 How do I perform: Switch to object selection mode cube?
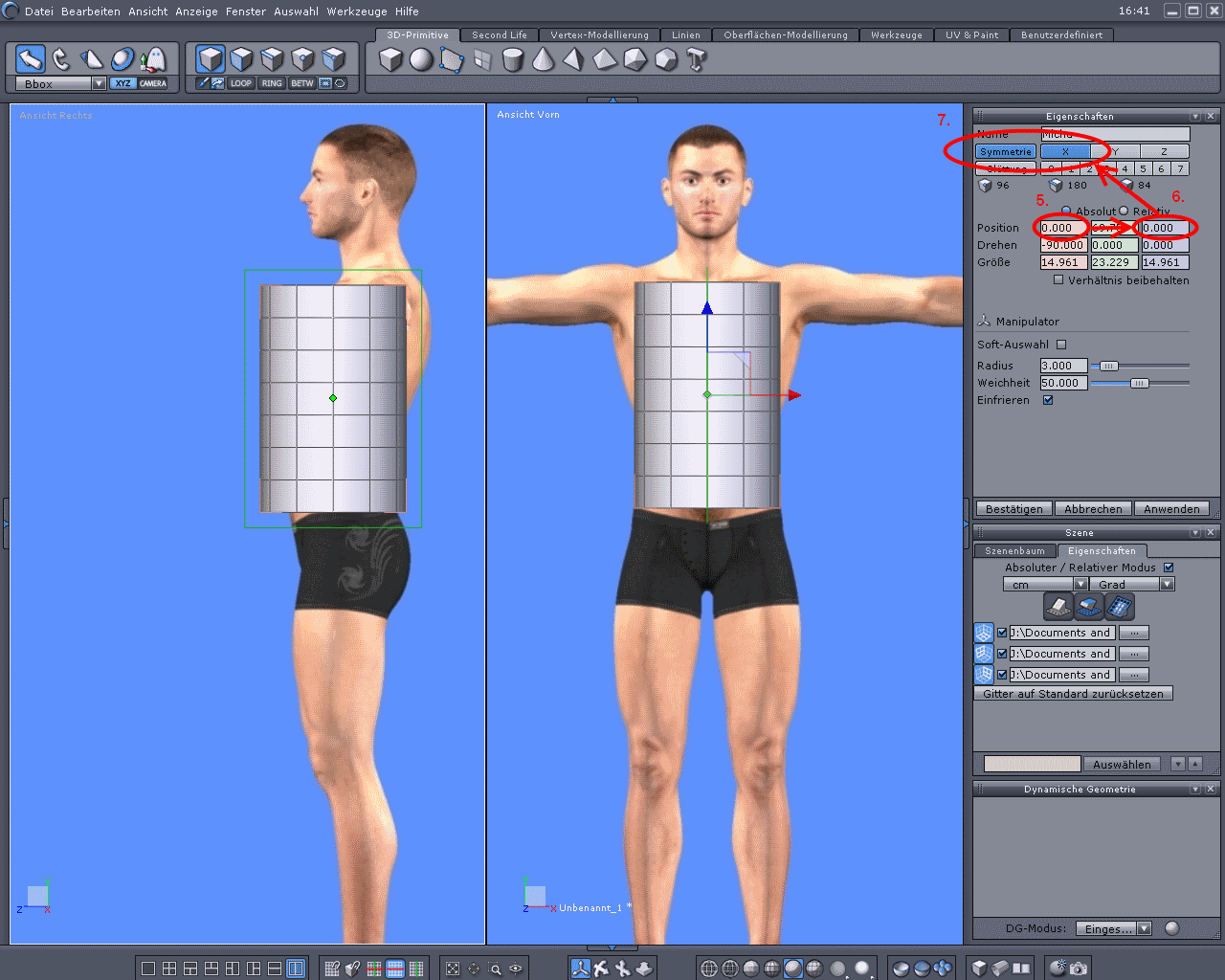click(211, 59)
